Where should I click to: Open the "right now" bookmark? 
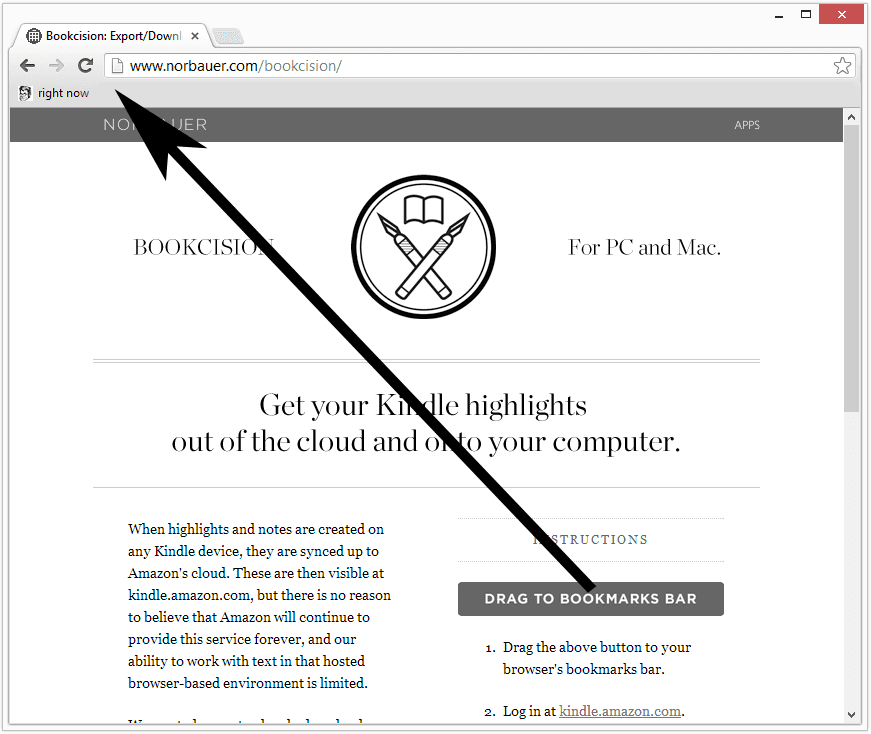point(54,93)
